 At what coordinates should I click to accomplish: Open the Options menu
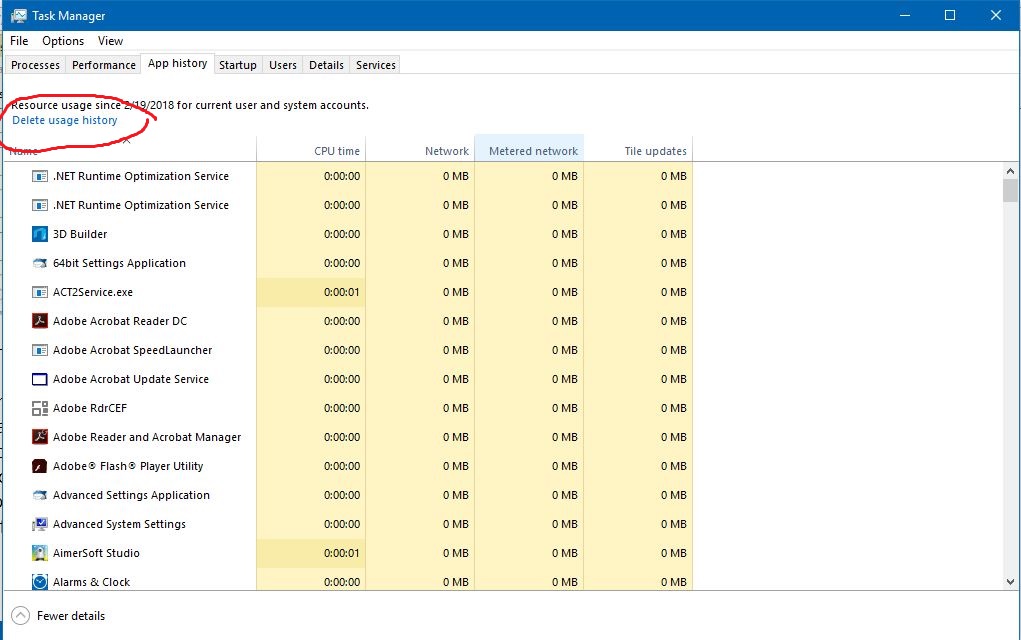pyautogui.click(x=63, y=41)
